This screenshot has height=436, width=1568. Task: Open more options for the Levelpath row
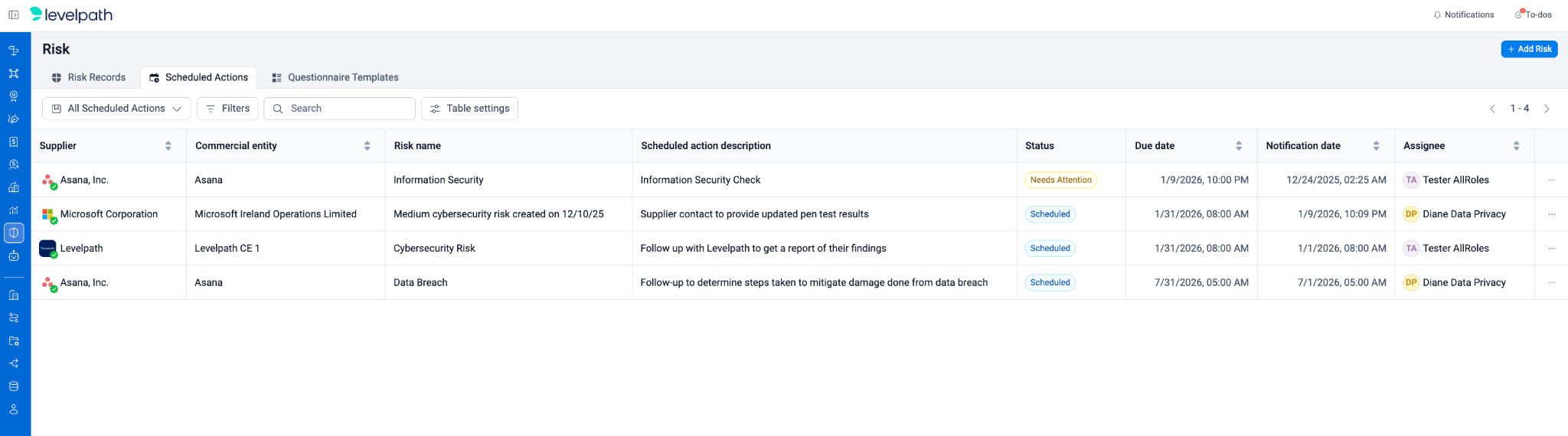click(x=1551, y=249)
